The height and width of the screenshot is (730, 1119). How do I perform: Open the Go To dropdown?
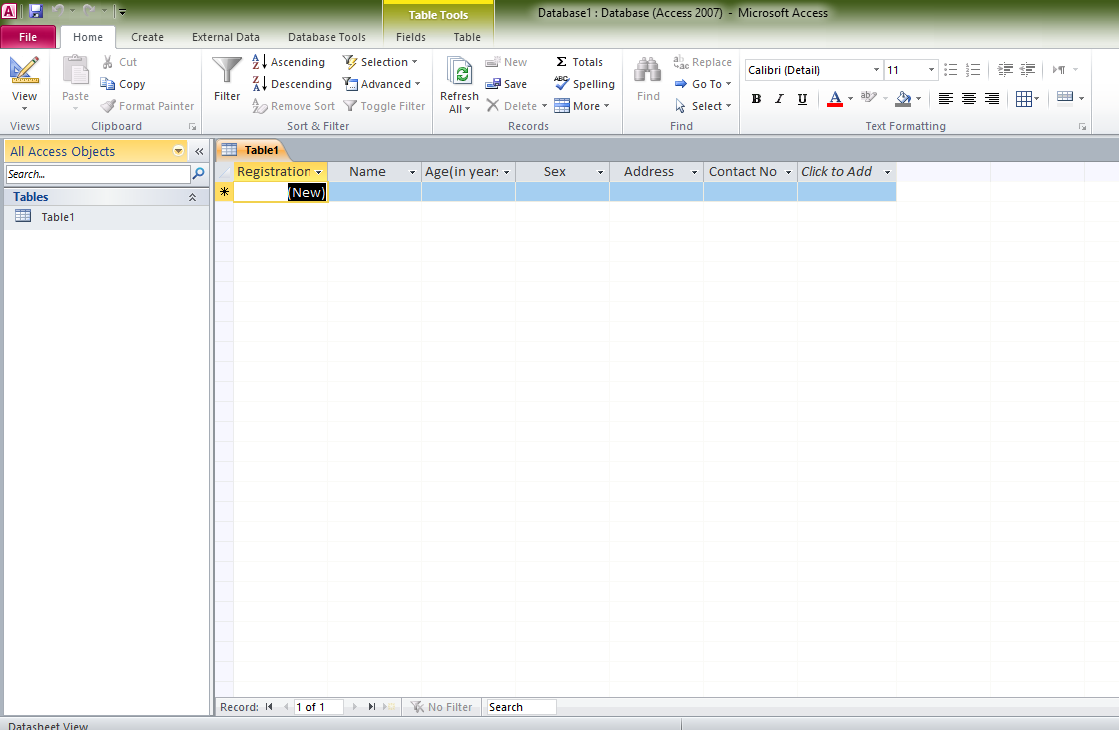(703, 84)
